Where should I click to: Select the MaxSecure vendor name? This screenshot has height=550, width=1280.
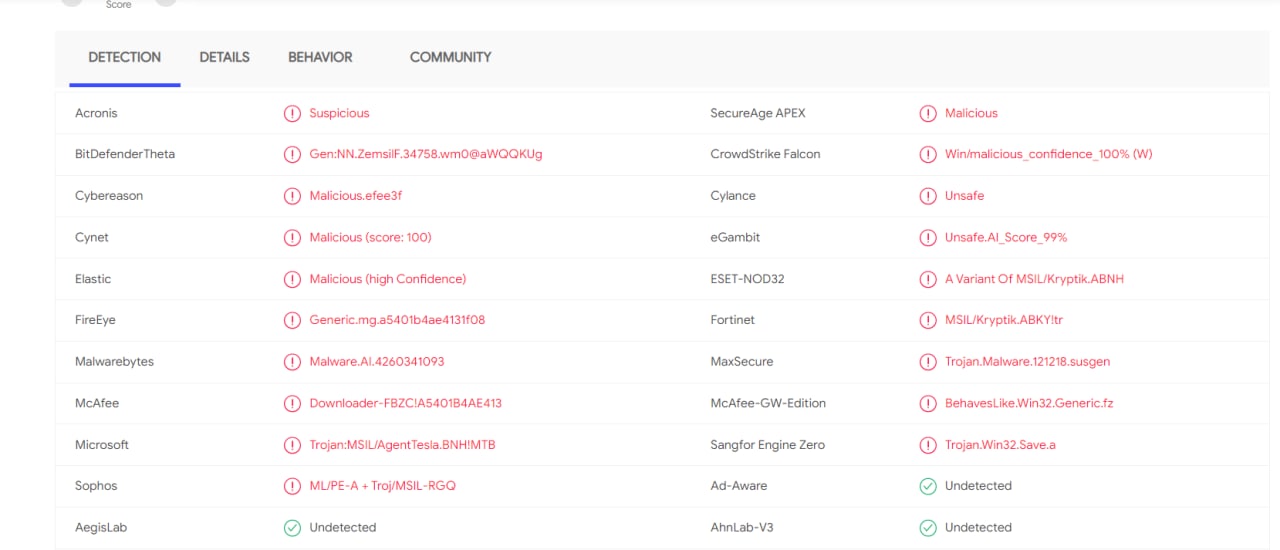click(742, 362)
